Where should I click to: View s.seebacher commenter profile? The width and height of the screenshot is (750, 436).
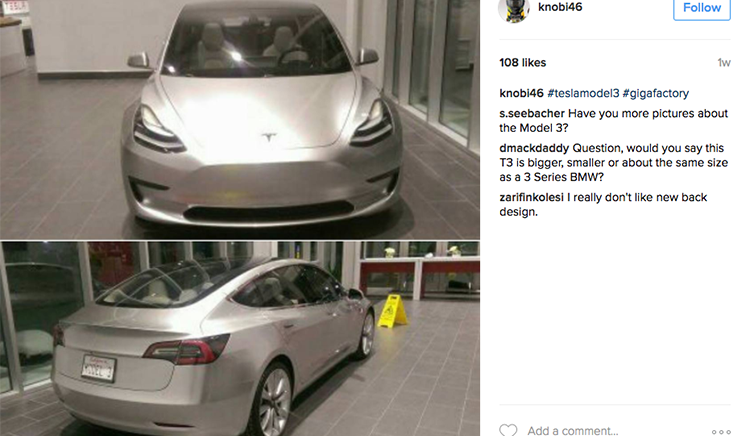(x=532, y=114)
